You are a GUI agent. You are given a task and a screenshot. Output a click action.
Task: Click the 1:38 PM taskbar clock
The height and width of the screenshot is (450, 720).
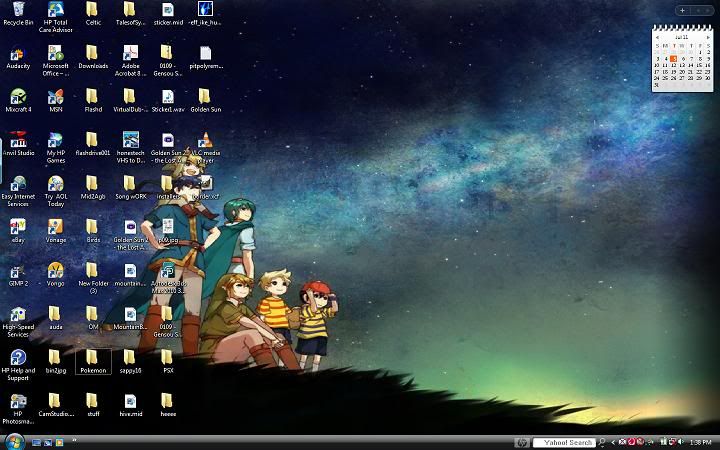[x=700, y=443]
